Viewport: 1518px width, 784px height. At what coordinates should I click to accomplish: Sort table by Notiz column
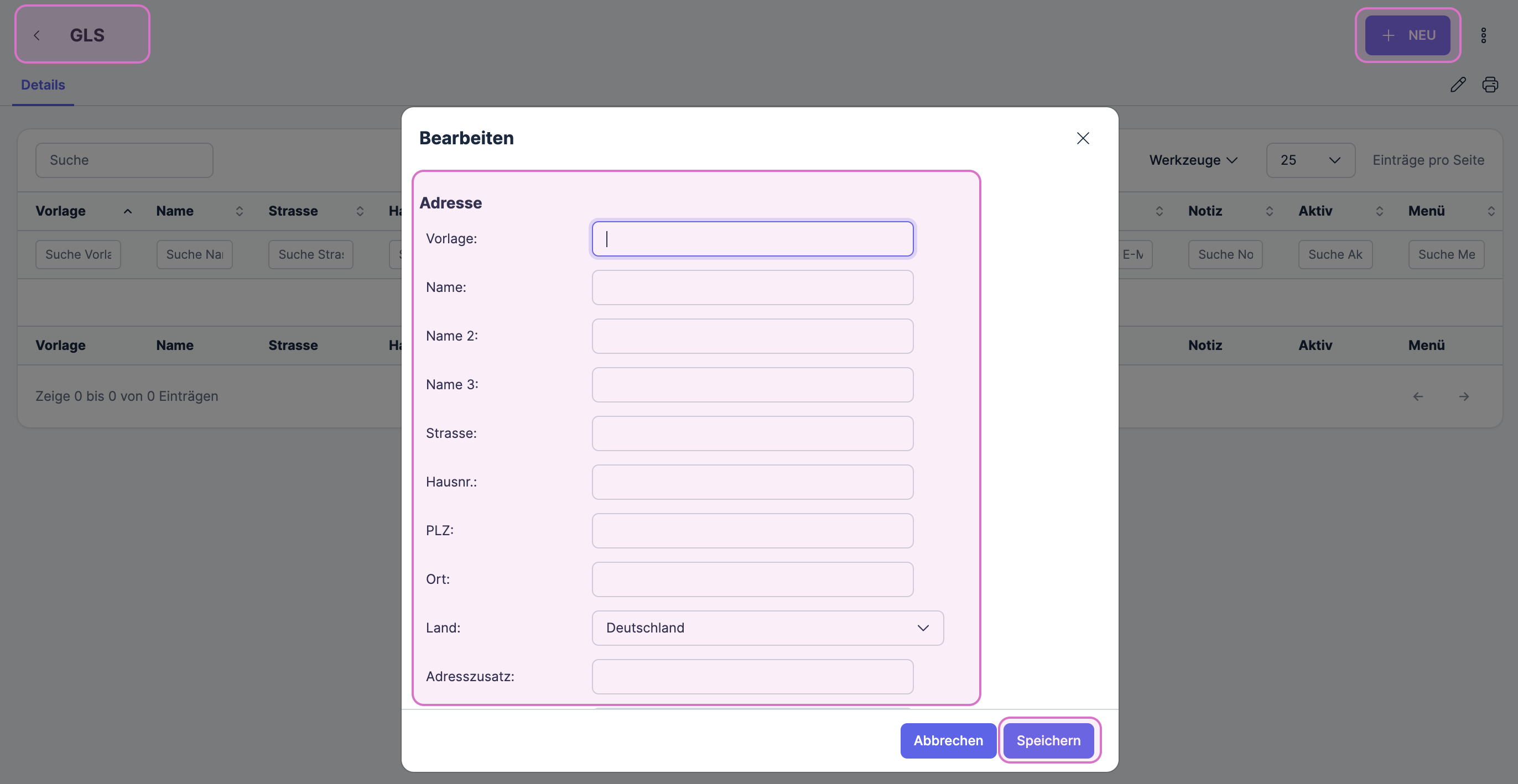click(x=1269, y=211)
